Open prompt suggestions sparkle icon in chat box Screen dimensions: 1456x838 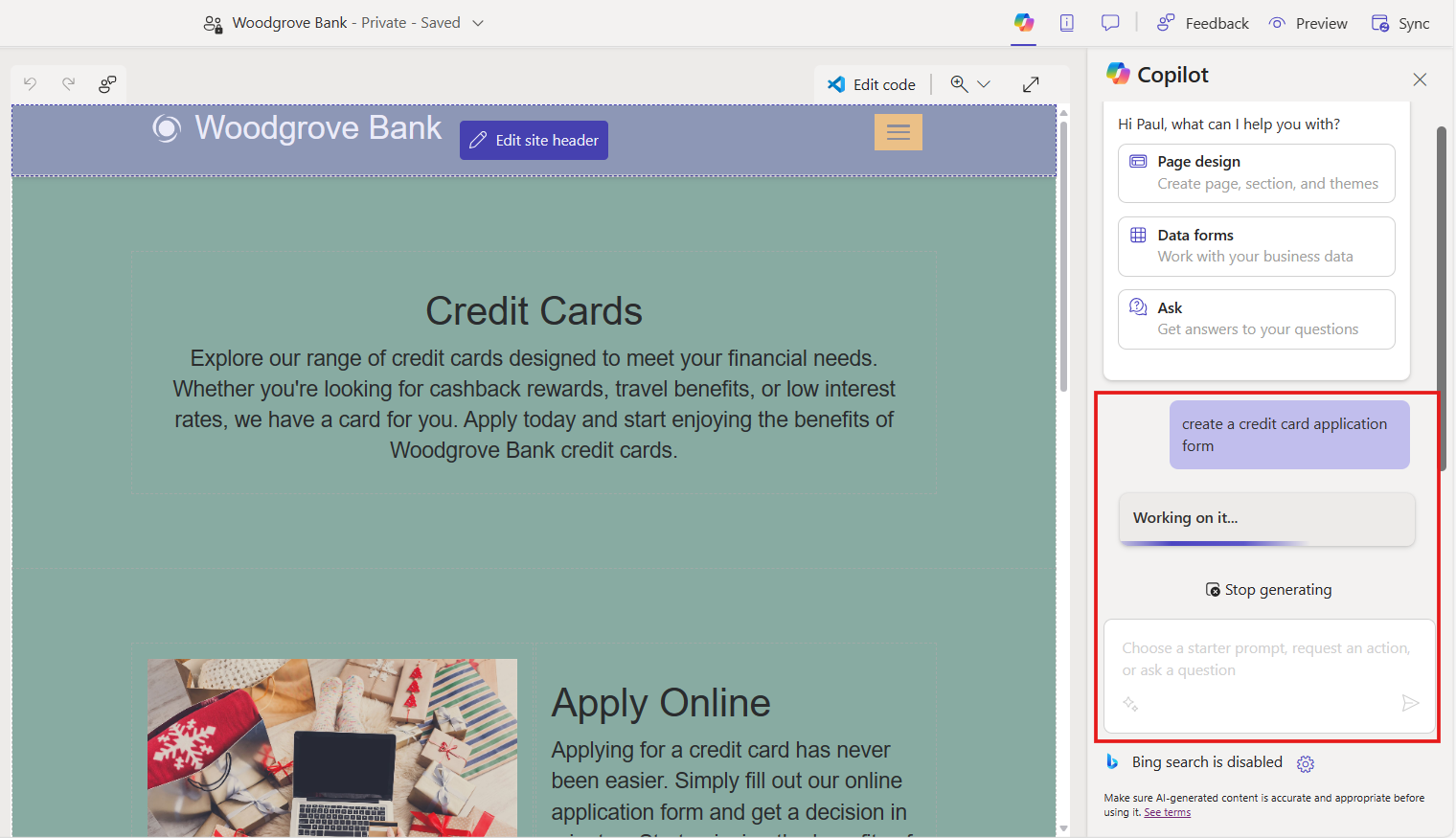point(1131,703)
